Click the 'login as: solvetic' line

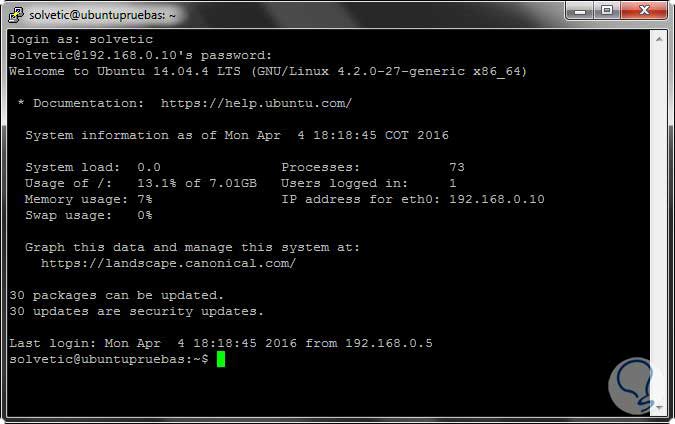pyautogui.click(x=81, y=39)
